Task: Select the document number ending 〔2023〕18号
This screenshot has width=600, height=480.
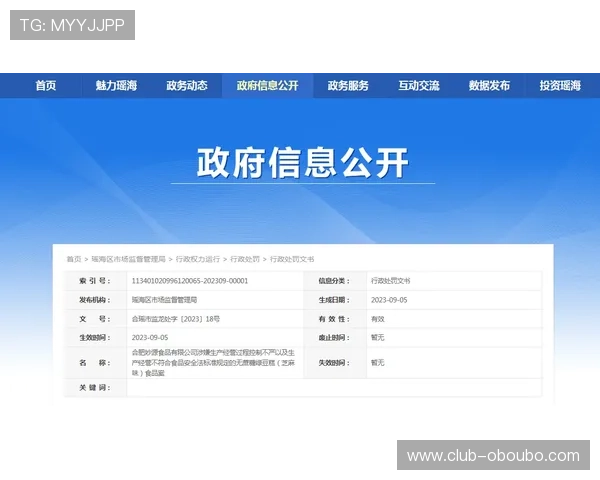Action: point(176,319)
